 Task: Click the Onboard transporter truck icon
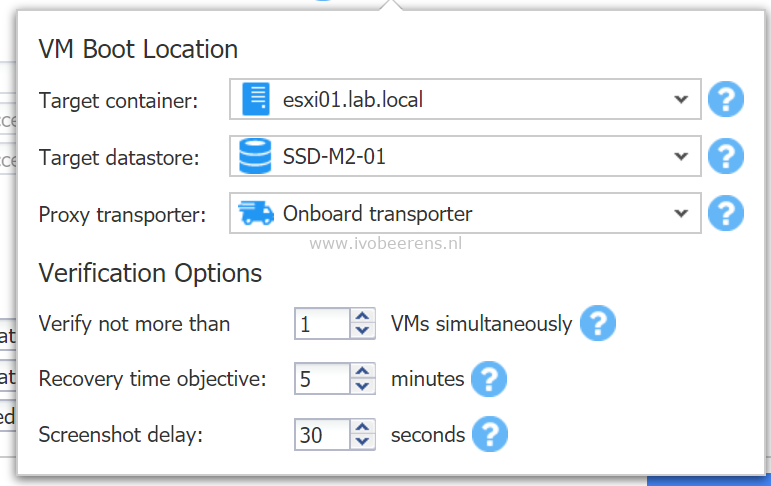tap(256, 213)
